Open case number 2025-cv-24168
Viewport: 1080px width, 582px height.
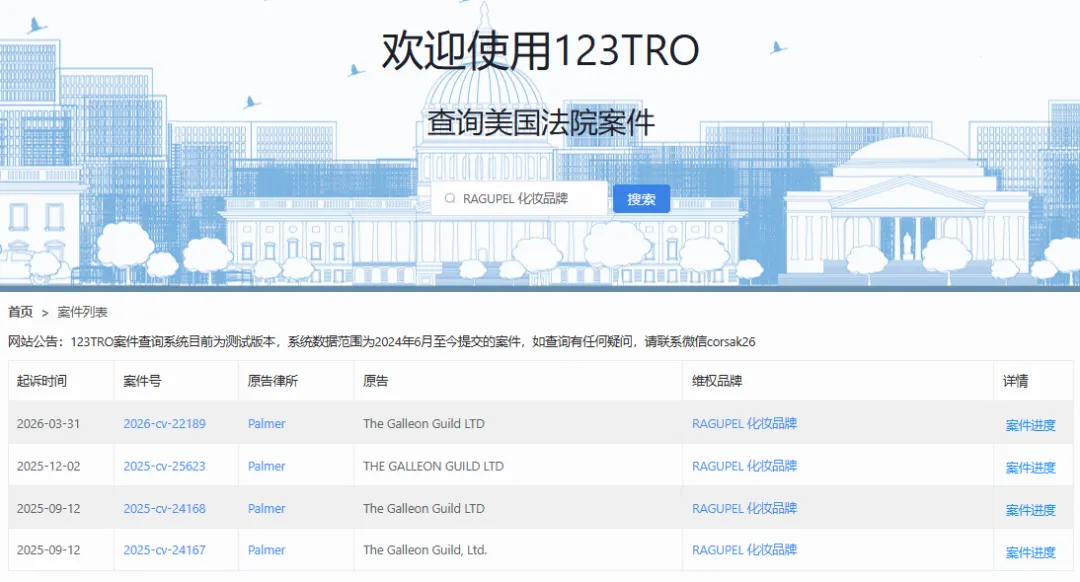coord(165,508)
